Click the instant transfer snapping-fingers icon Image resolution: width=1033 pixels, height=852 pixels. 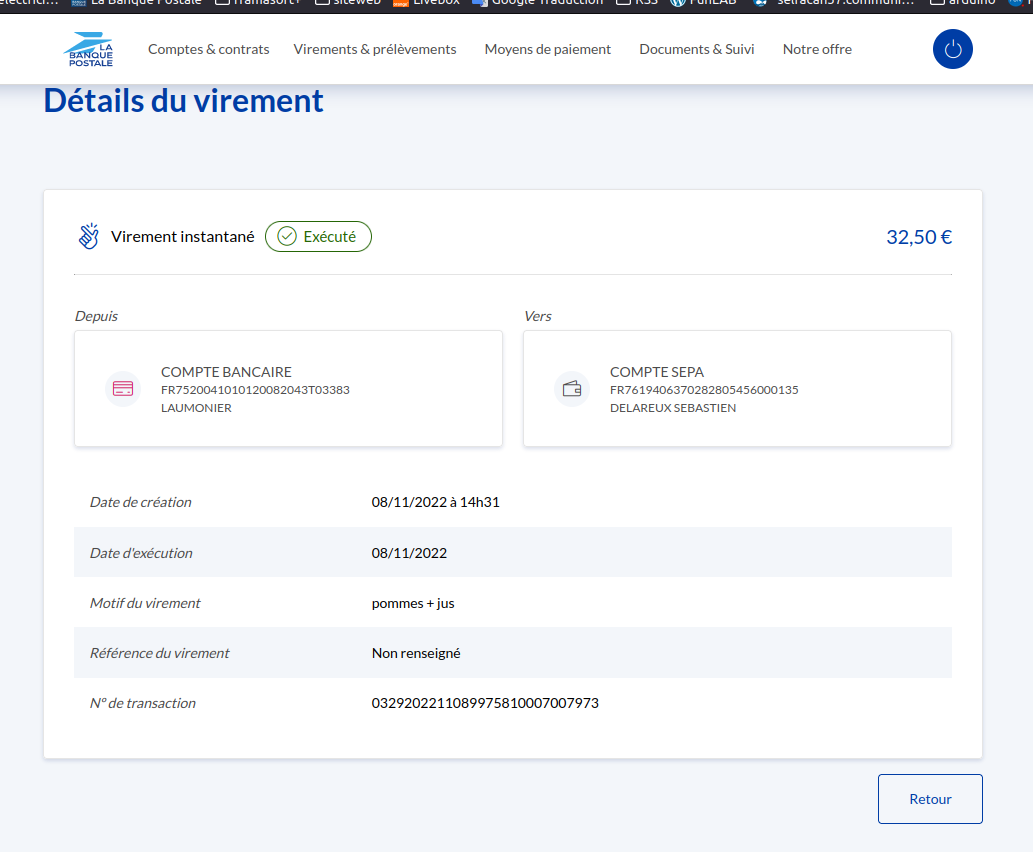point(89,237)
